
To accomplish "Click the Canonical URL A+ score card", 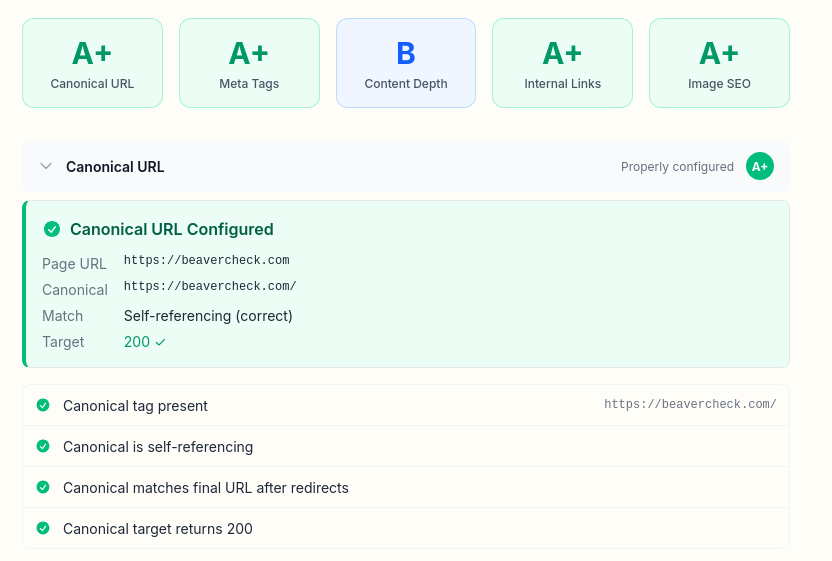I will click(x=92, y=63).
